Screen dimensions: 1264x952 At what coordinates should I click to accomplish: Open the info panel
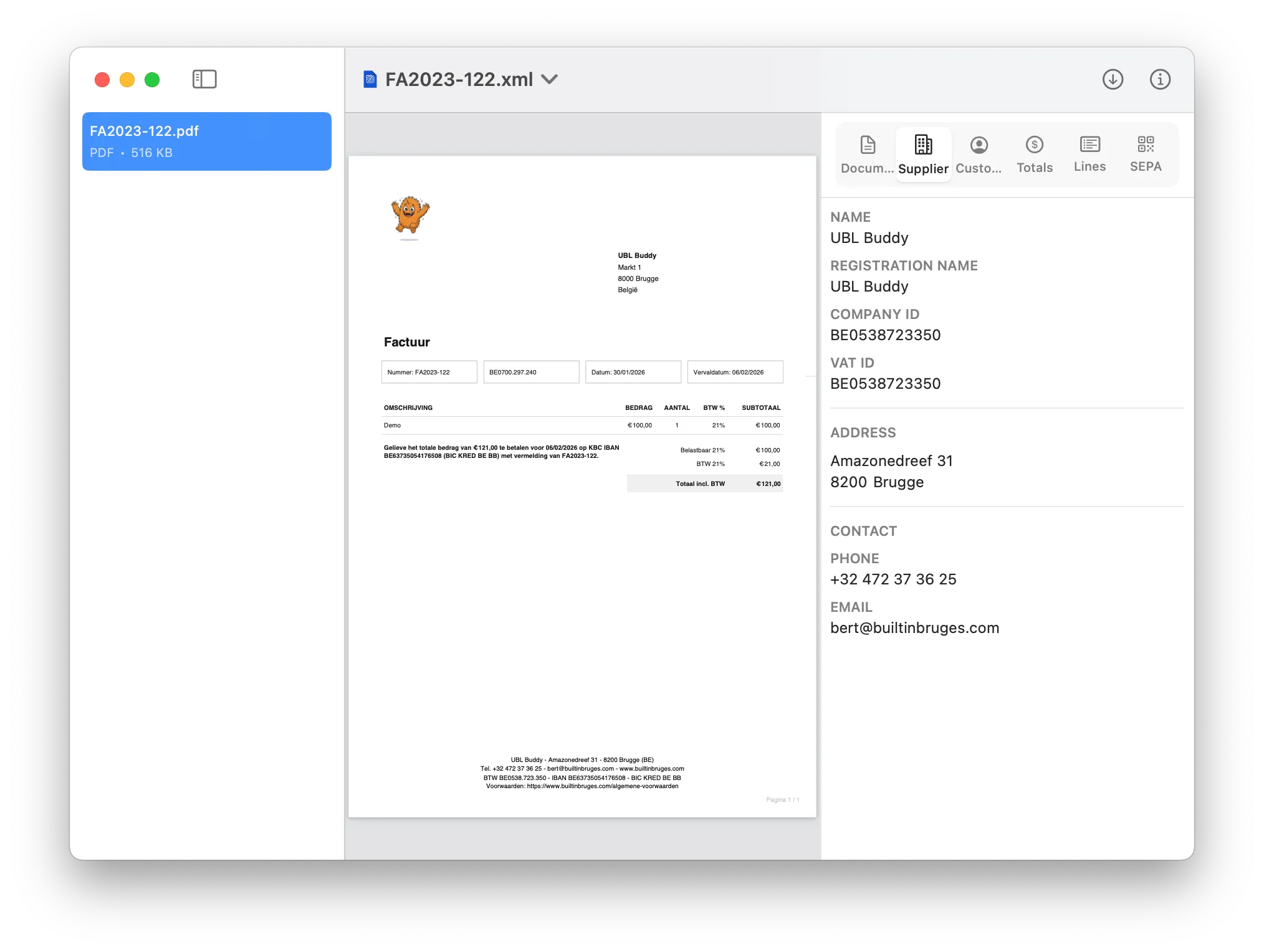click(x=1160, y=79)
